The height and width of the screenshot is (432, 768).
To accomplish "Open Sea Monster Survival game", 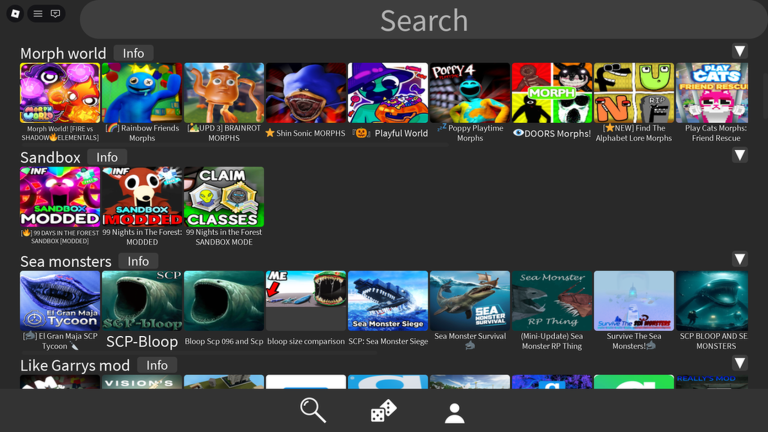I will 470,301.
